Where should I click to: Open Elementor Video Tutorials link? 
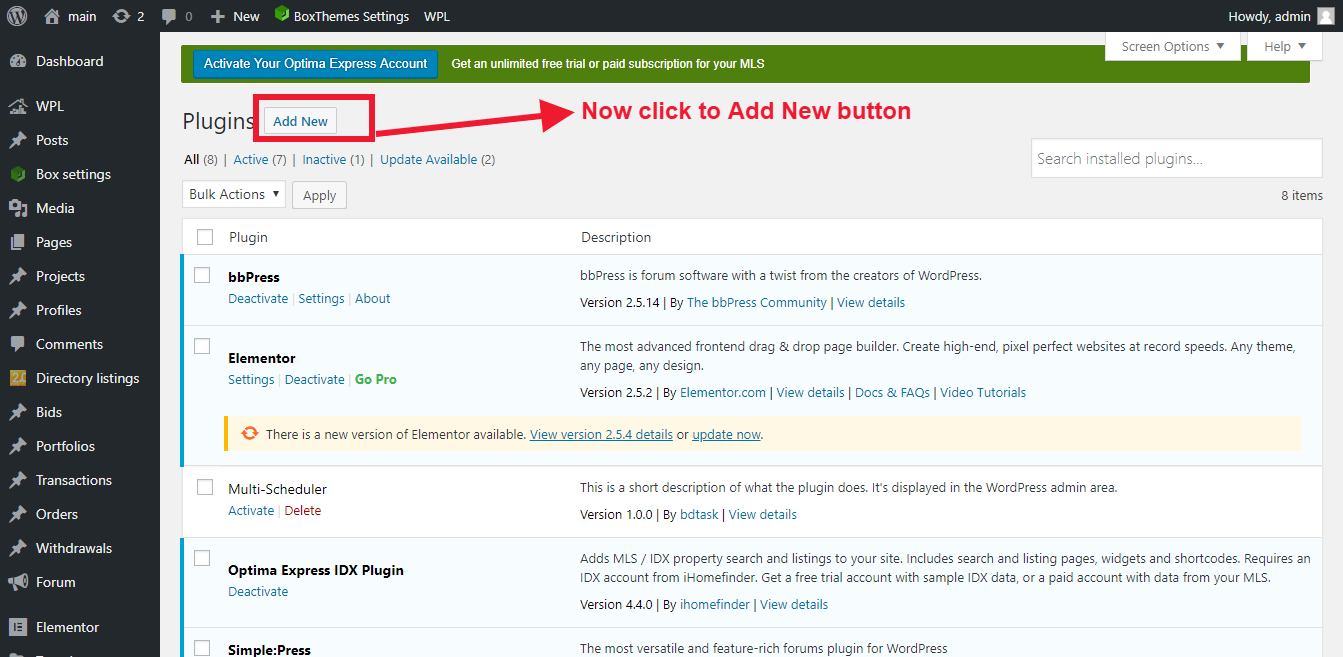pos(983,392)
